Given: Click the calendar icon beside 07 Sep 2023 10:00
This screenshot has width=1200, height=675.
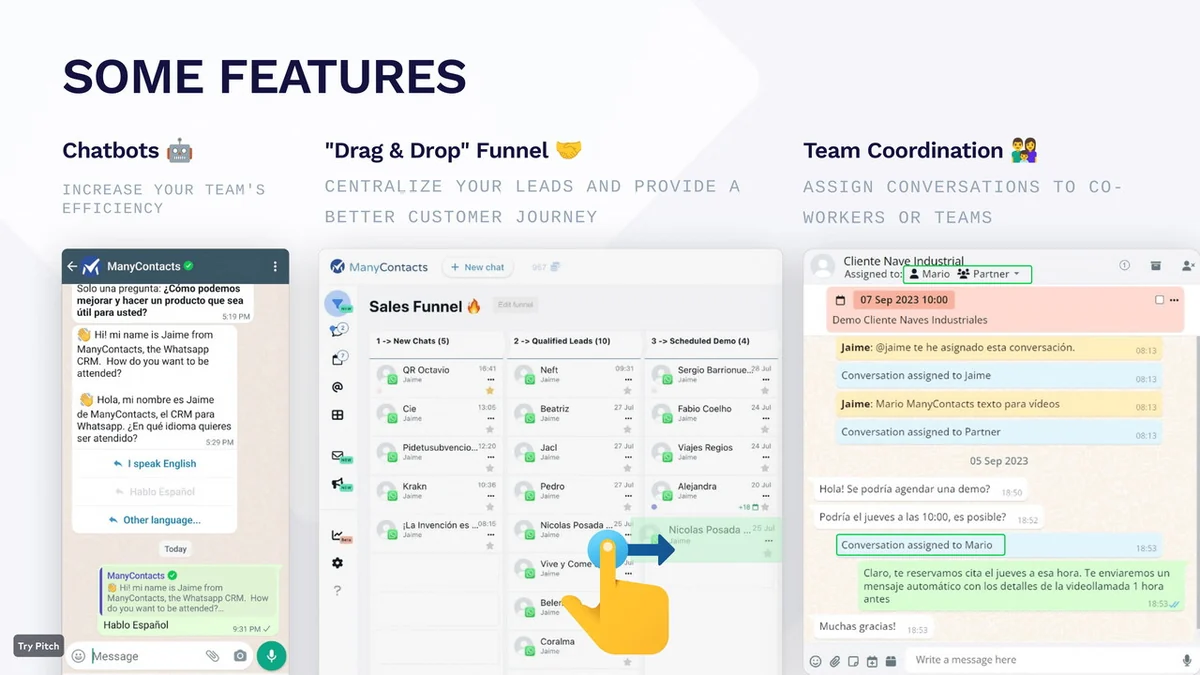Looking at the screenshot, I should click(x=840, y=300).
